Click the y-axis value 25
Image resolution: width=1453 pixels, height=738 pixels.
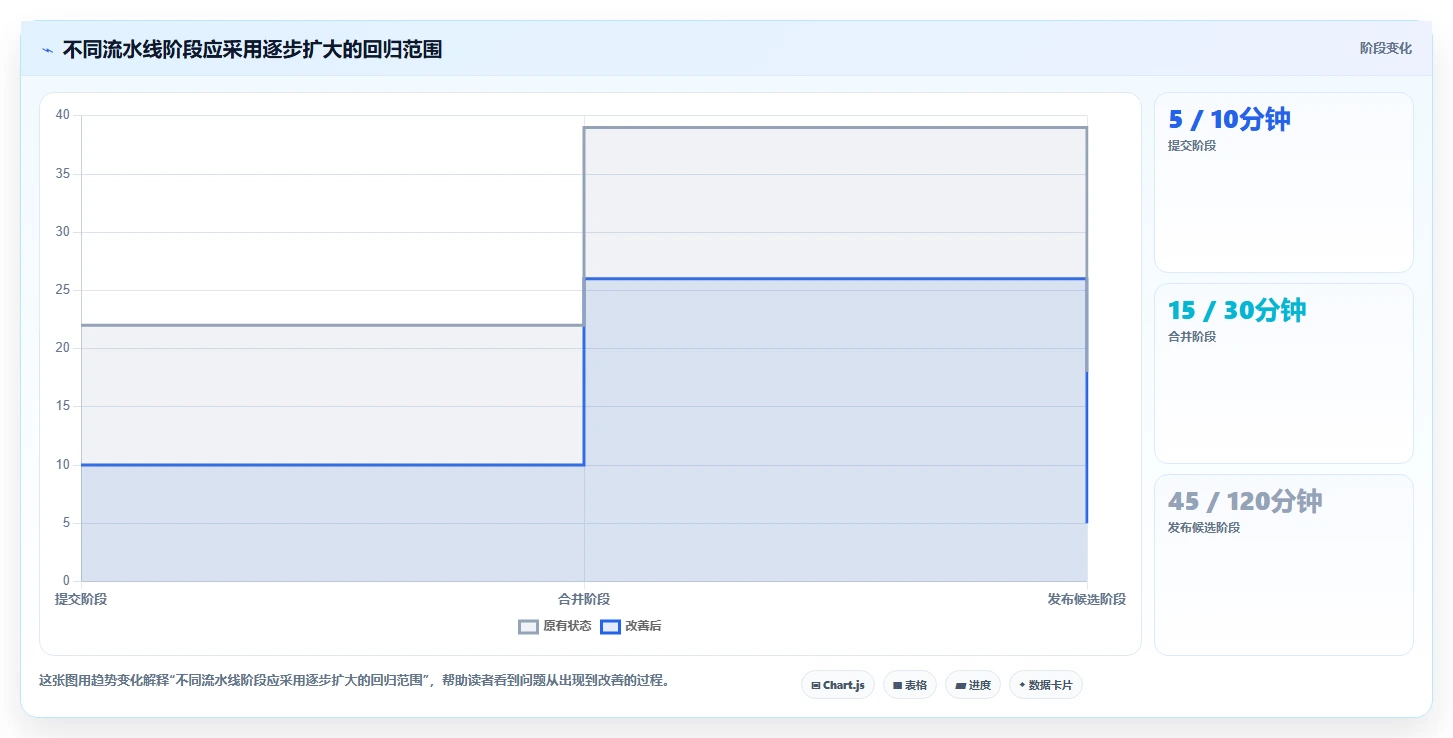click(63, 290)
